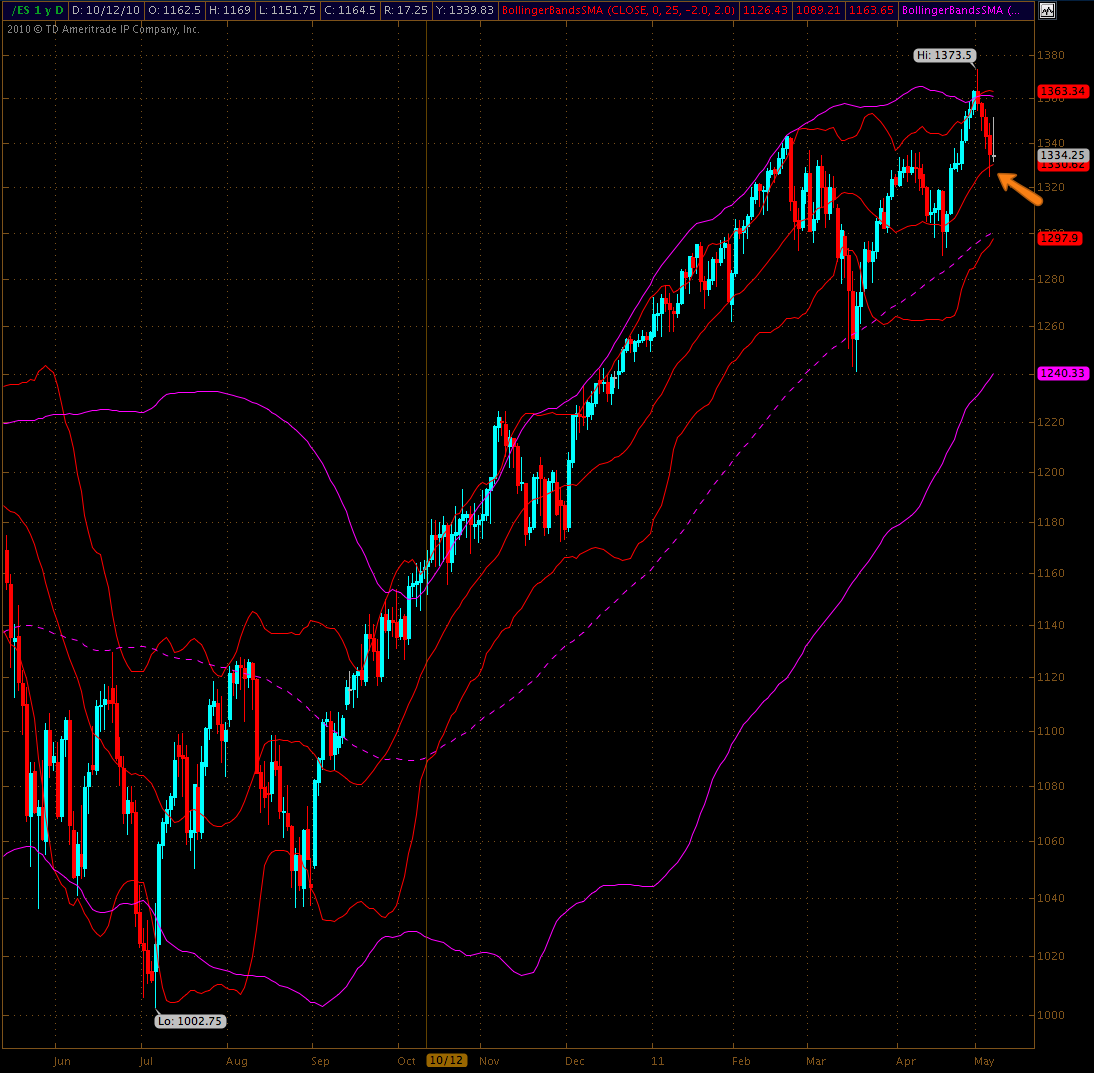Click the Feb label on time axis
The image size is (1094, 1073).
[x=741, y=1060]
